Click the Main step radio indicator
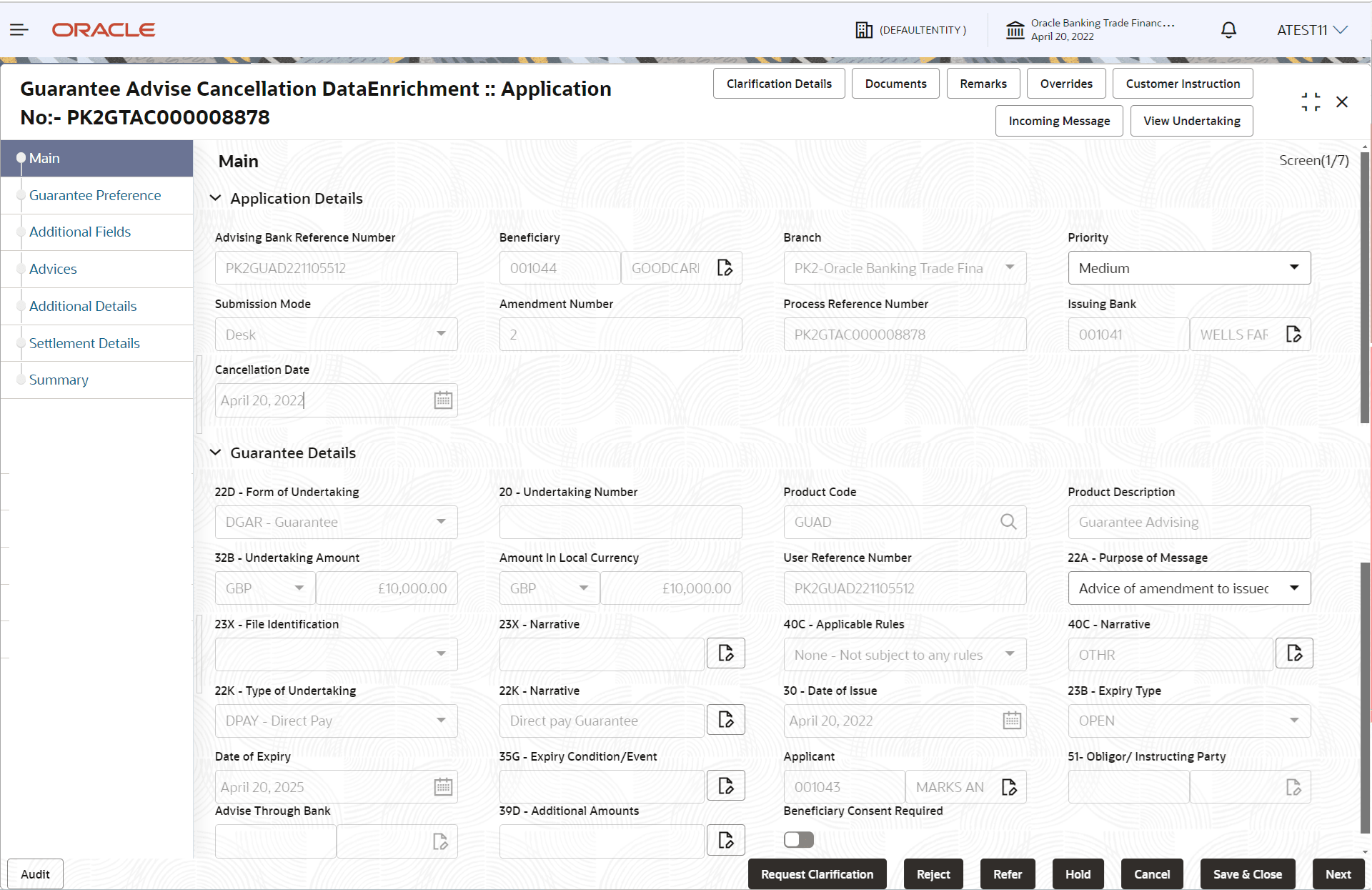This screenshot has height=890, width=1372. tap(21, 158)
